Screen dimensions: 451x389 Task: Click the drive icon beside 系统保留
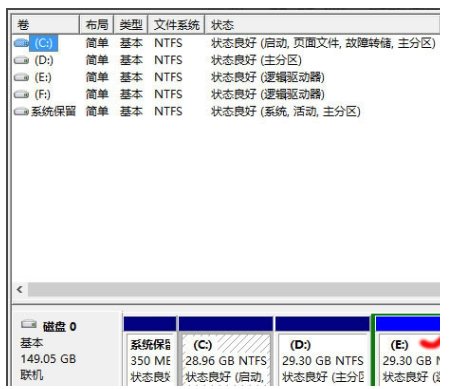[x=21, y=111]
